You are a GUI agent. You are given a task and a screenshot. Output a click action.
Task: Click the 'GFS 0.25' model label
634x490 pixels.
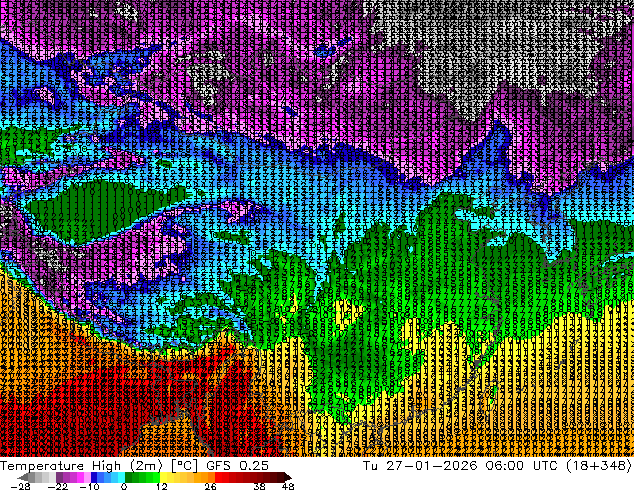point(237,466)
